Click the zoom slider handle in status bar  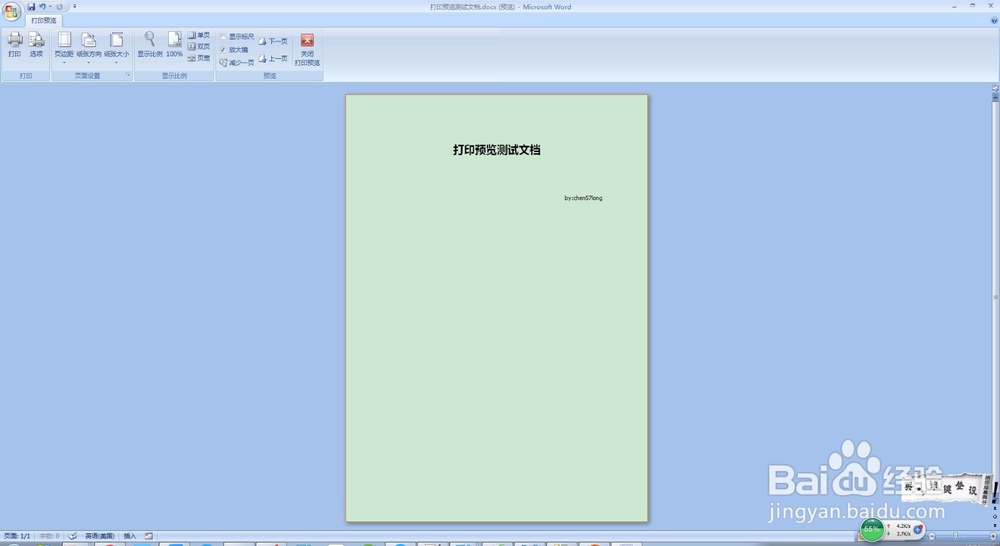[955, 536]
